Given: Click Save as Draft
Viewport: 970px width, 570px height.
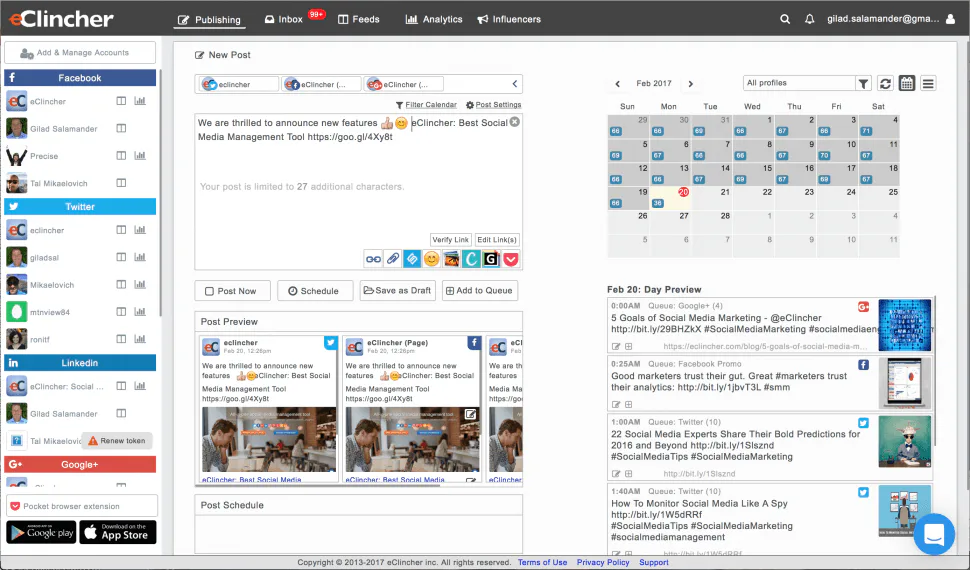Looking at the screenshot, I should (x=397, y=291).
